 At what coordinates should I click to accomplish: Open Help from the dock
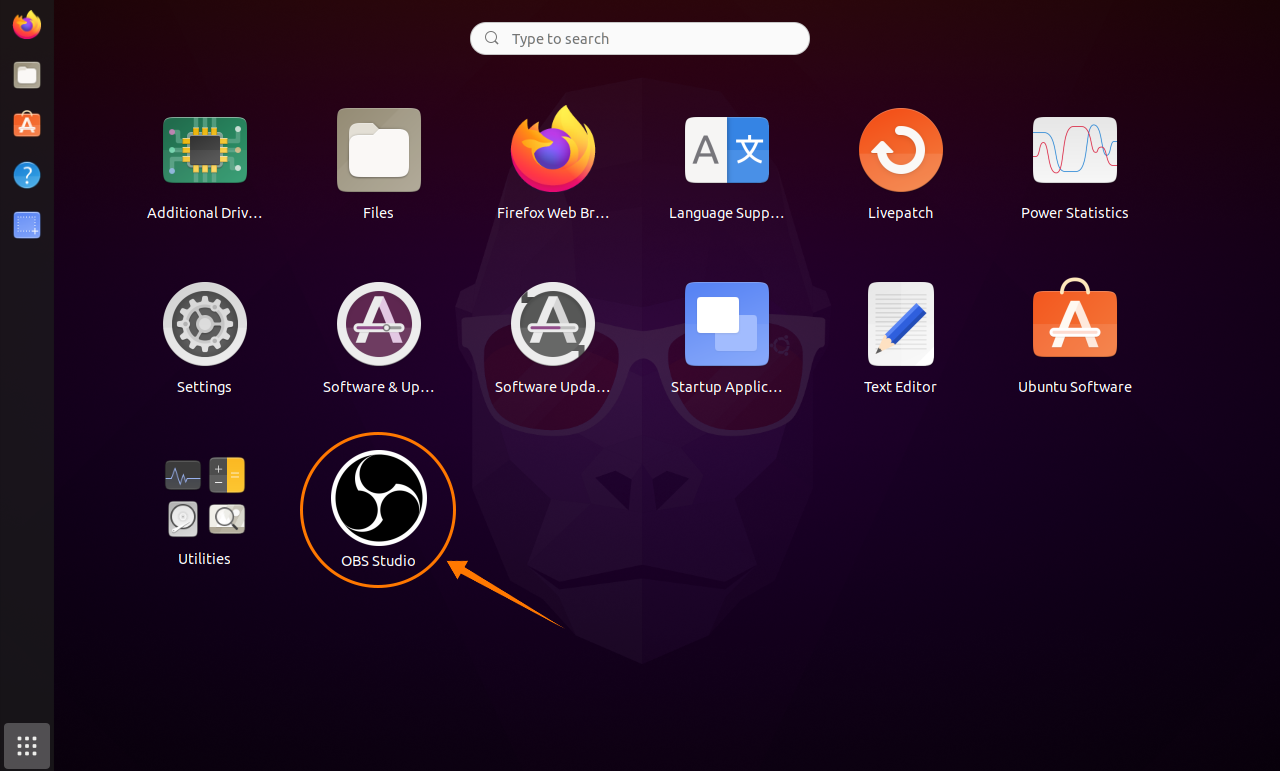pyautogui.click(x=27, y=175)
